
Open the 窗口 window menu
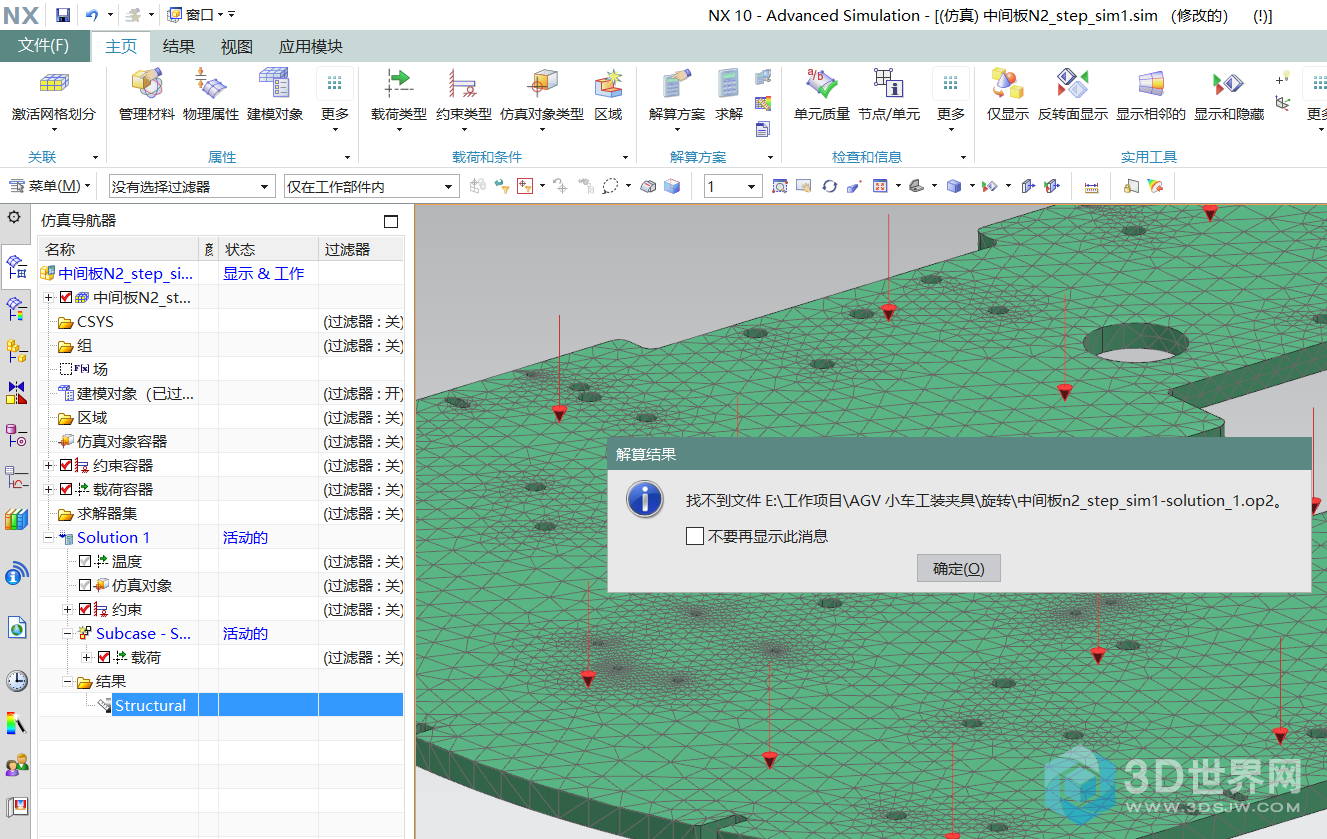click(194, 15)
